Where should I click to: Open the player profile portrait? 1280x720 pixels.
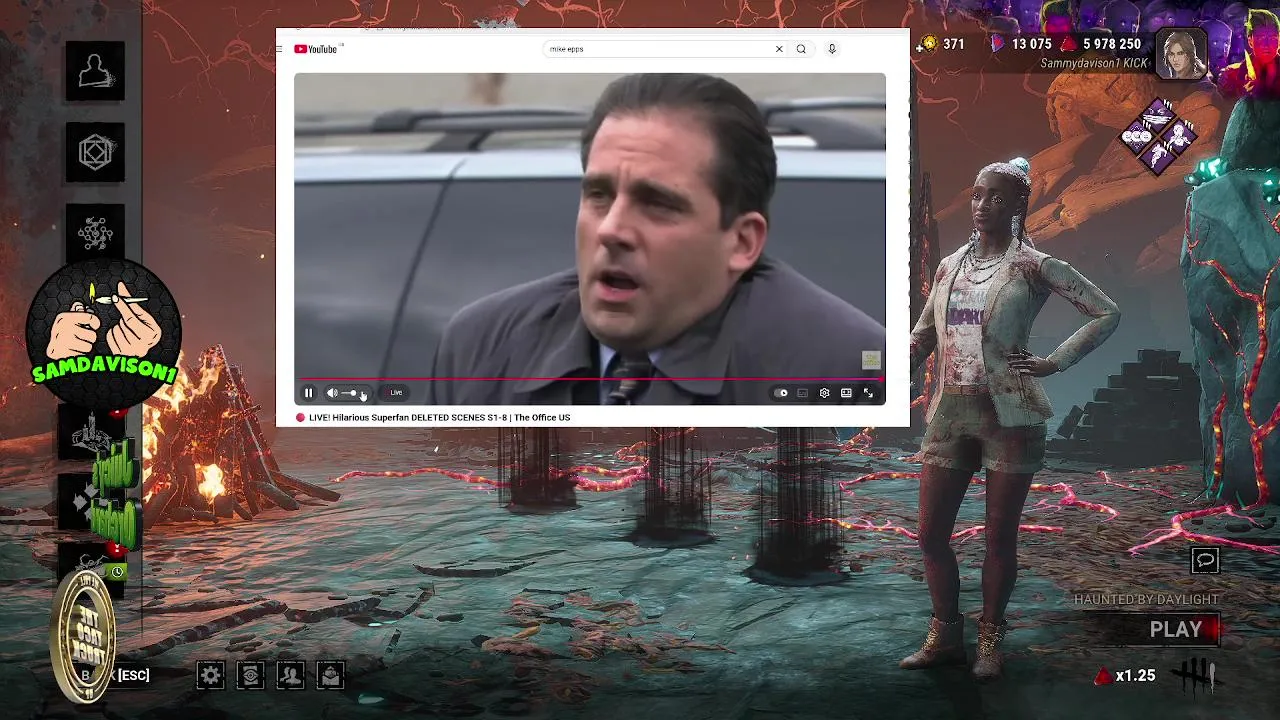(1181, 53)
